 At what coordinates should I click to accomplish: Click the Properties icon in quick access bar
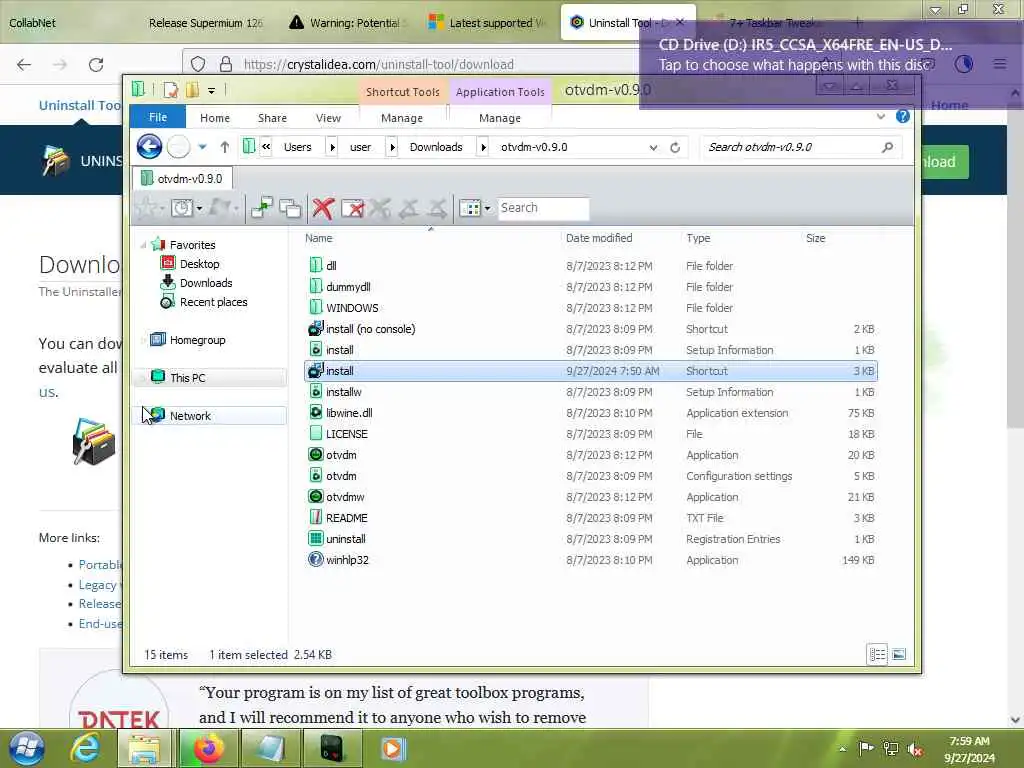pos(170,90)
